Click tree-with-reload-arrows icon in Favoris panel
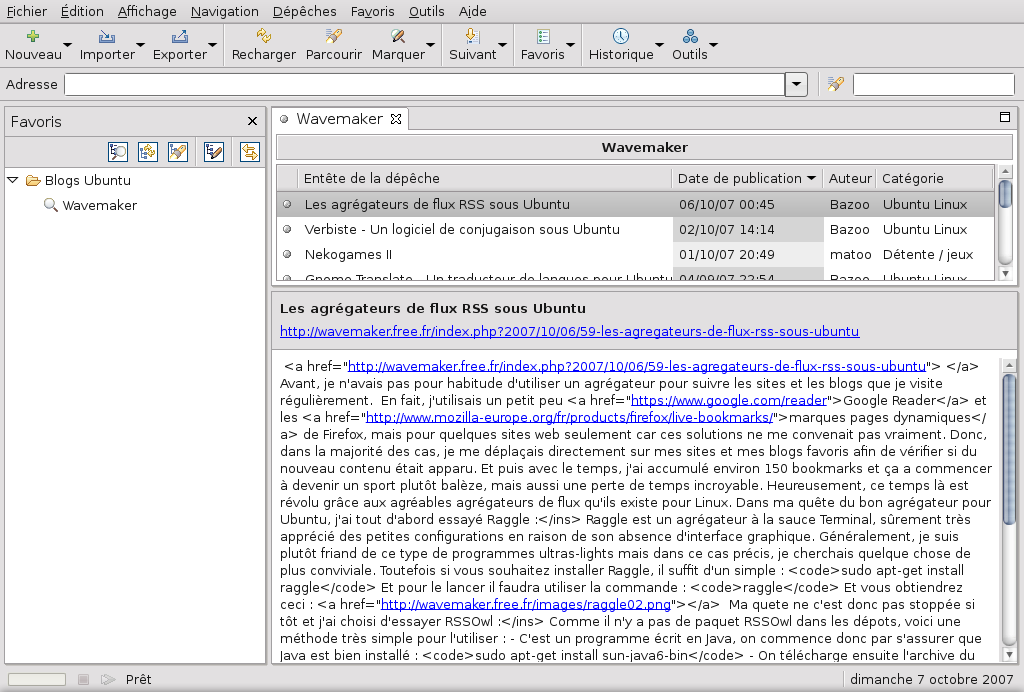The width and height of the screenshot is (1024, 692). tap(148, 151)
